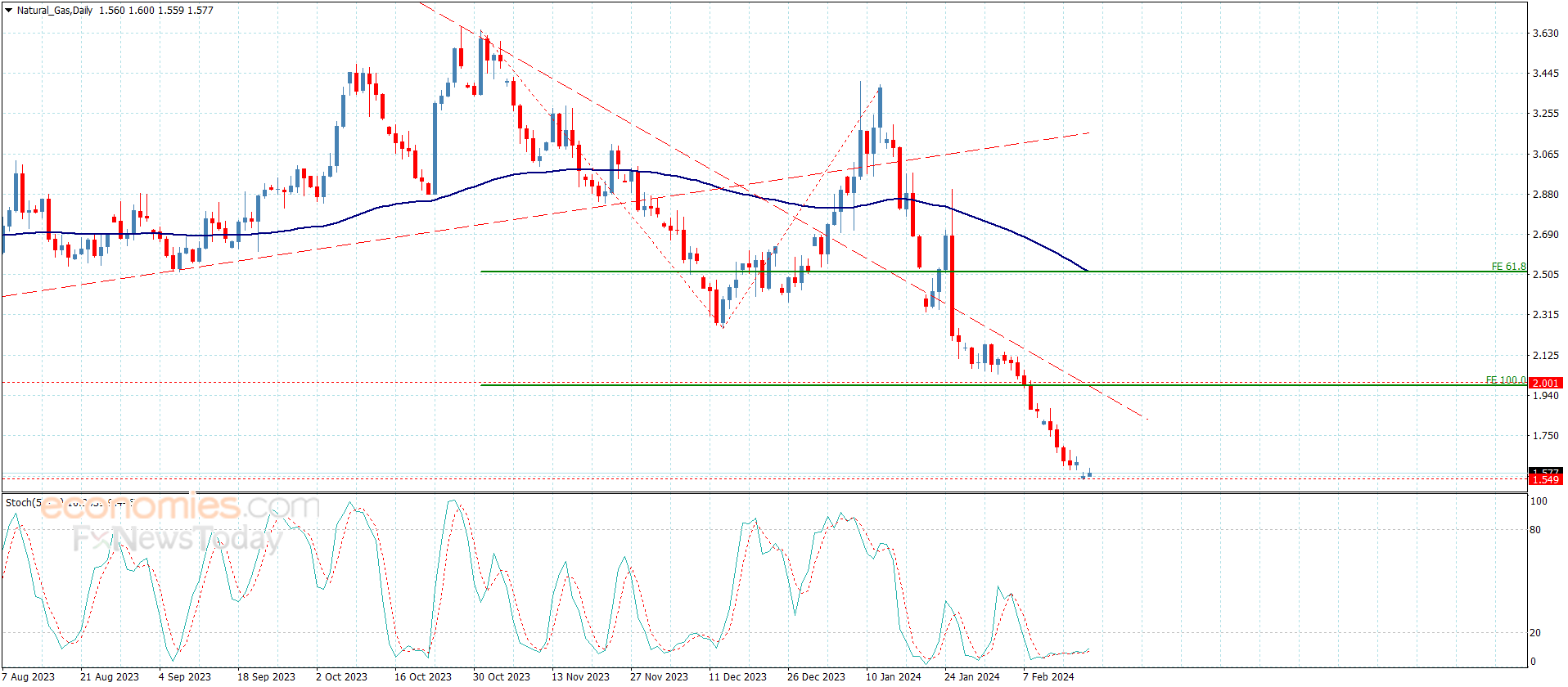Screen dimensions: 1568x687
Task: Click the 7 Aug 2023 date marker
Action: click(x=29, y=676)
